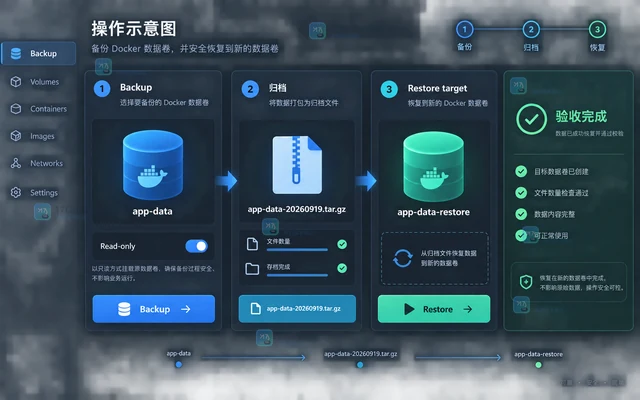
Task: Click the 数据内容完整 text
Action: (554, 214)
